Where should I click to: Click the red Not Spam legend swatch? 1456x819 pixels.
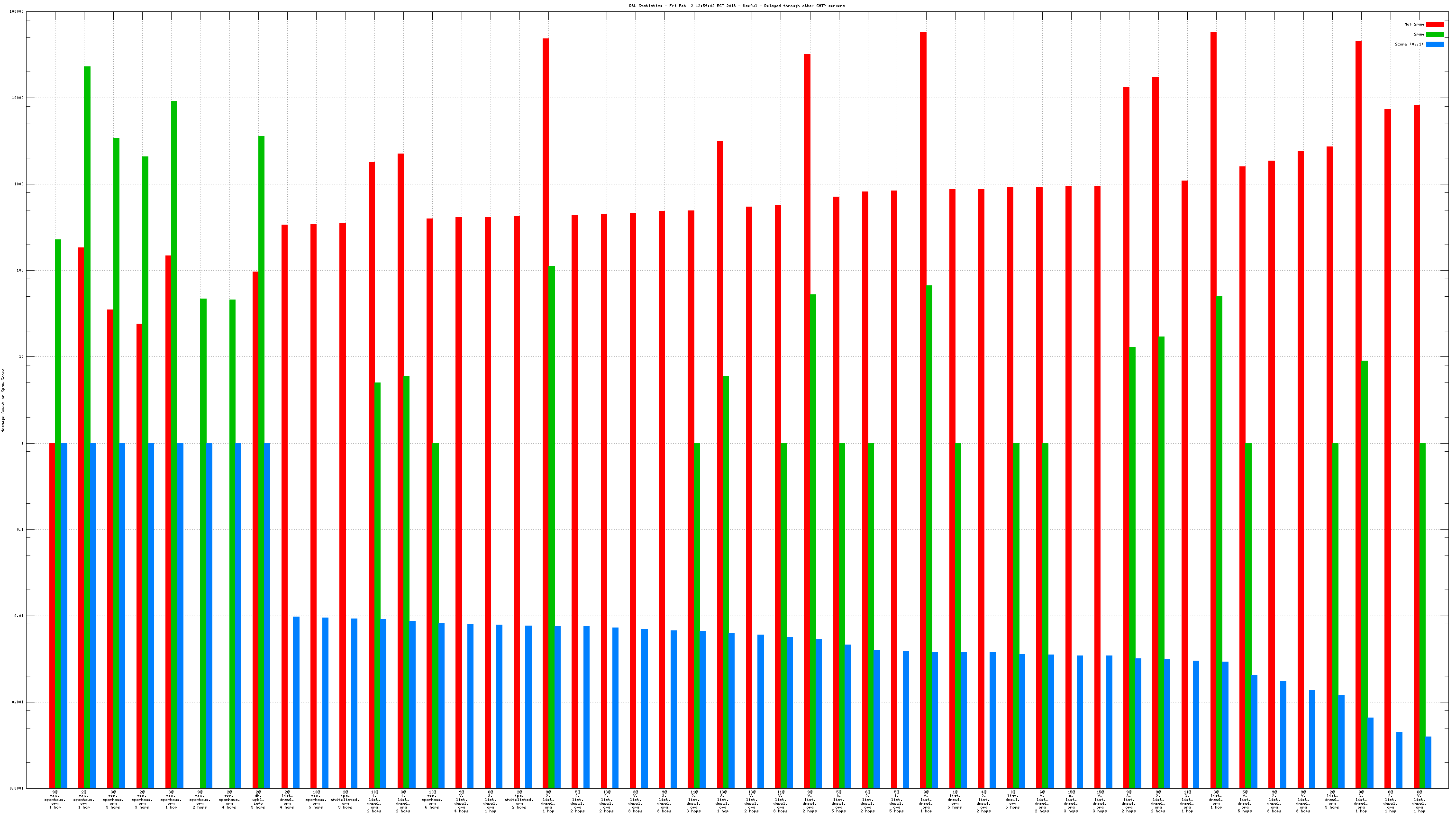coord(1435,24)
